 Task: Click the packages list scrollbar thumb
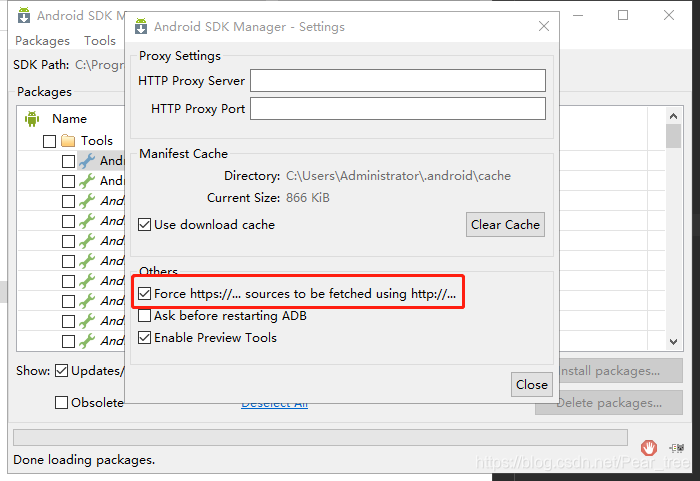(674, 136)
